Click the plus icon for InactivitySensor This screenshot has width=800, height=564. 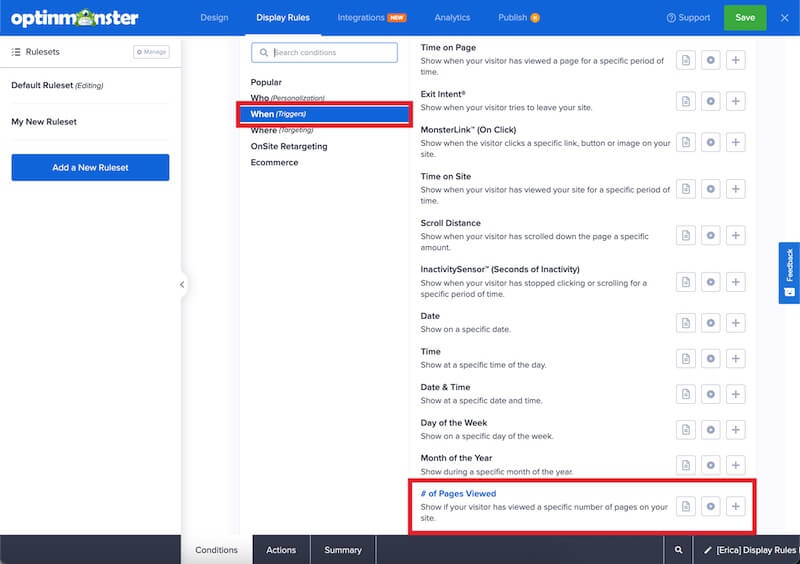pos(736,282)
